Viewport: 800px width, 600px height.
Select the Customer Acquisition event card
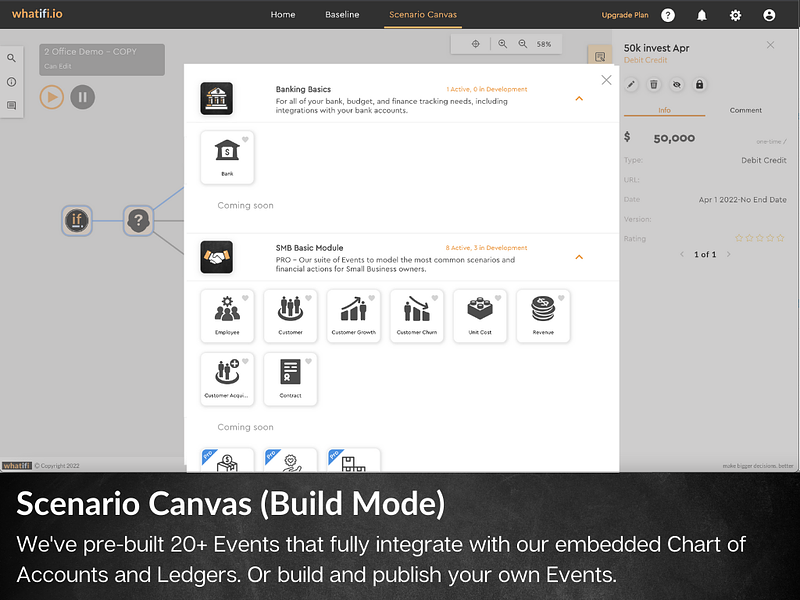coord(227,379)
